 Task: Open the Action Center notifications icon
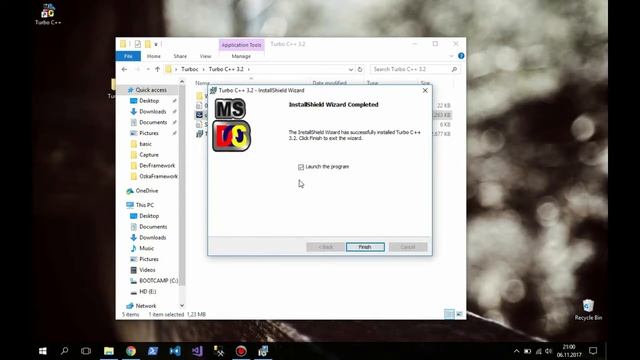pyautogui.click(x=593, y=351)
